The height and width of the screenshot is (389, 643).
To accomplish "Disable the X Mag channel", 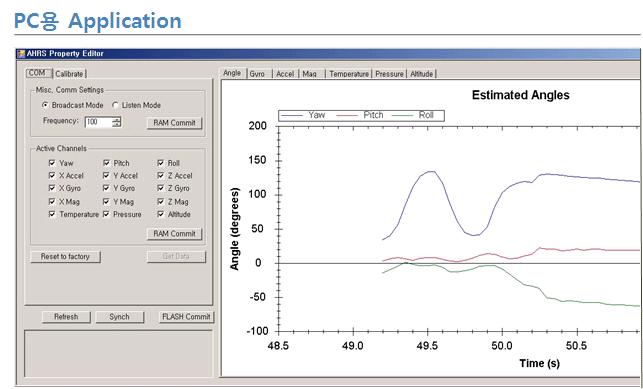I will [52, 201].
